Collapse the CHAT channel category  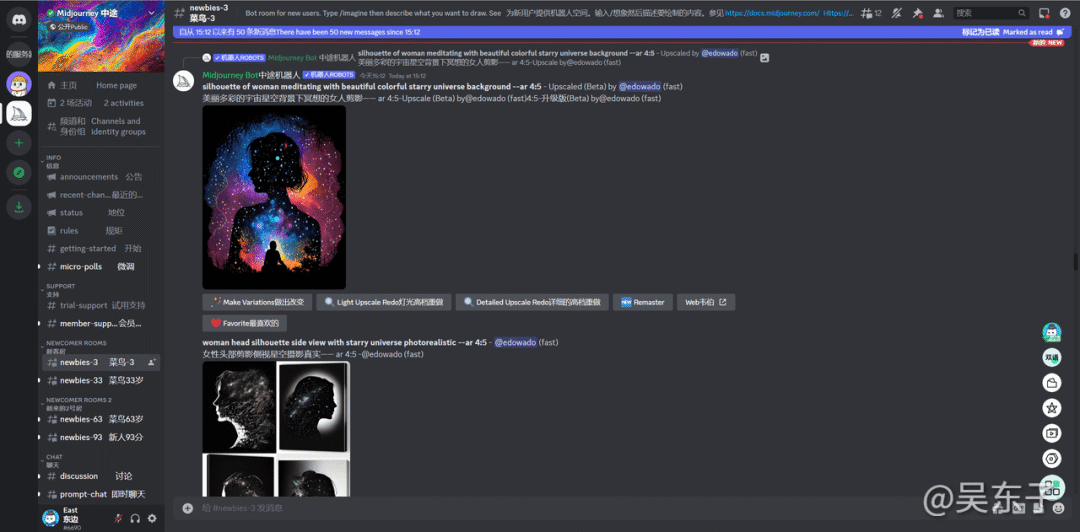pyautogui.click(x=53, y=460)
